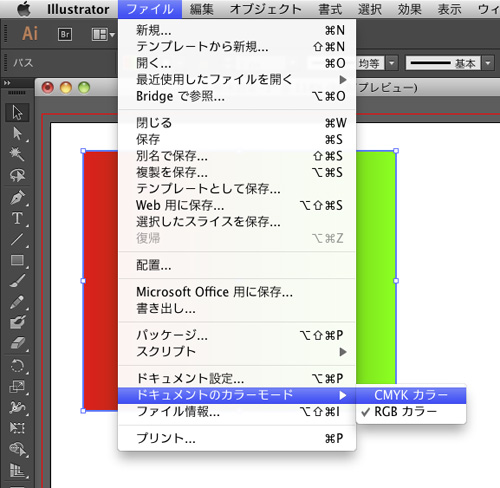Choose パッケージ... menu item
Viewport: 500px width, 488px height.
[x=237, y=335]
